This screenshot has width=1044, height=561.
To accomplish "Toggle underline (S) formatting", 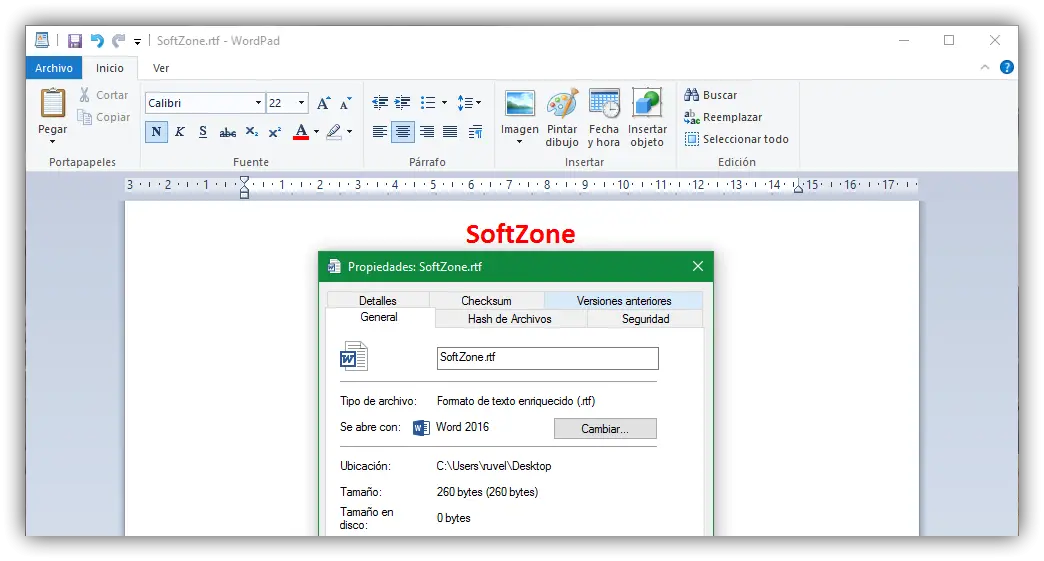I will point(203,132).
